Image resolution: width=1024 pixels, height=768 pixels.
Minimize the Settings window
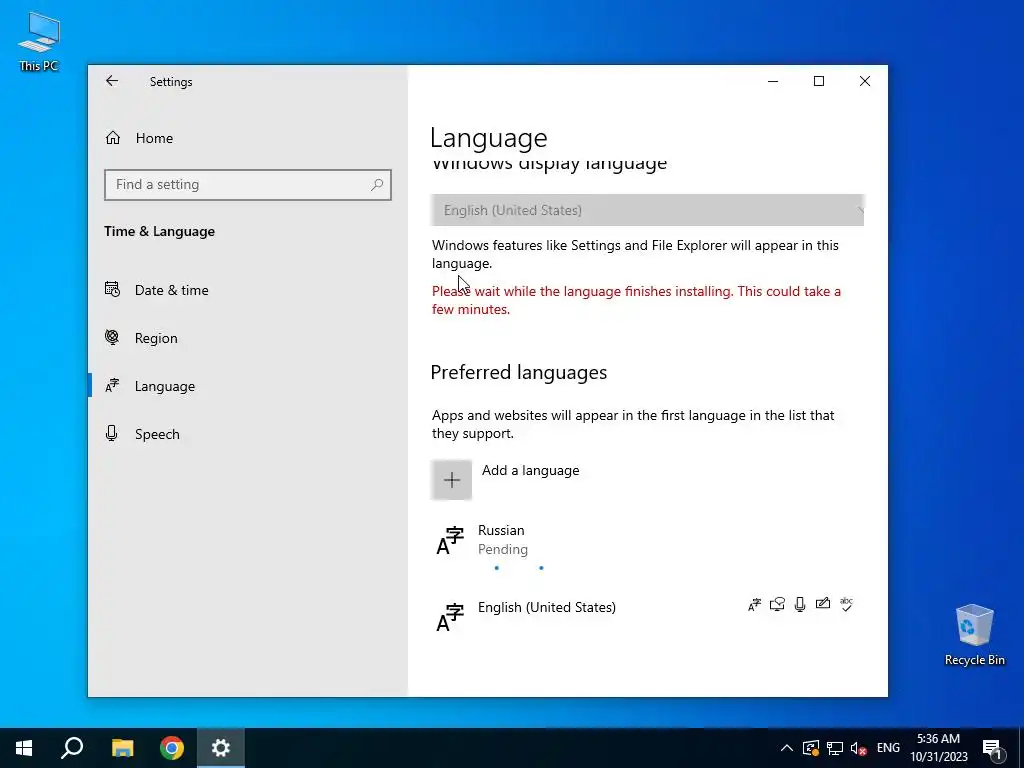[773, 81]
